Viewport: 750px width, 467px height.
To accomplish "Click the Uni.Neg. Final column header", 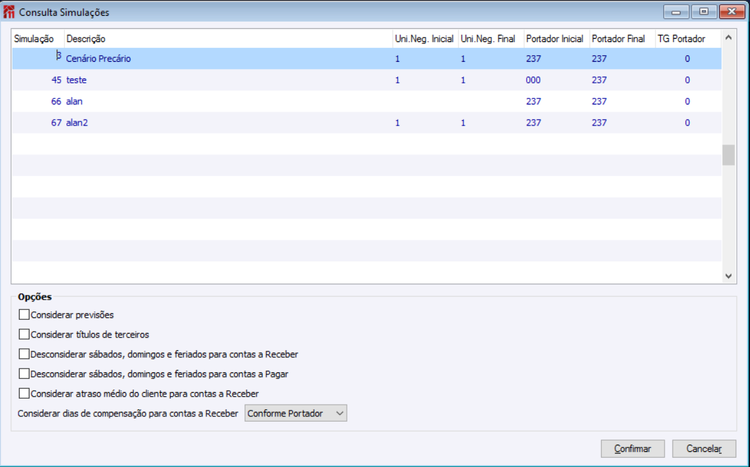I will click(x=491, y=39).
